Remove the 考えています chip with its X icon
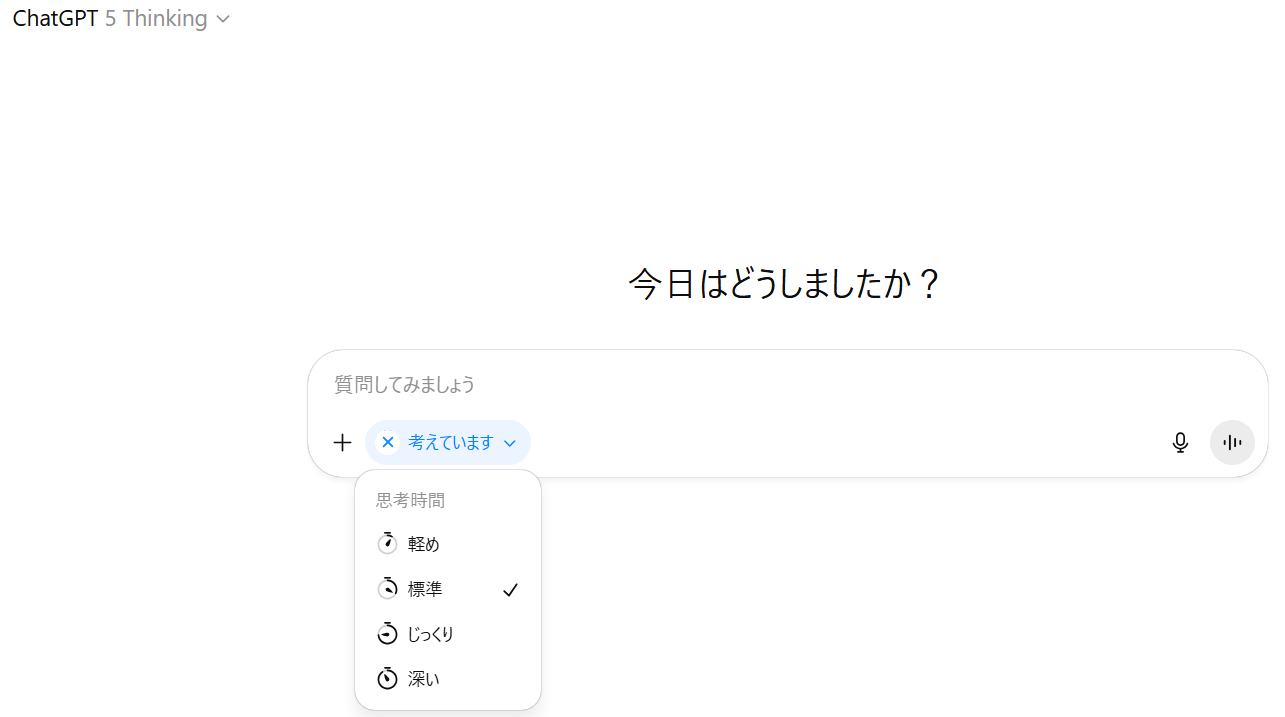 (388, 442)
